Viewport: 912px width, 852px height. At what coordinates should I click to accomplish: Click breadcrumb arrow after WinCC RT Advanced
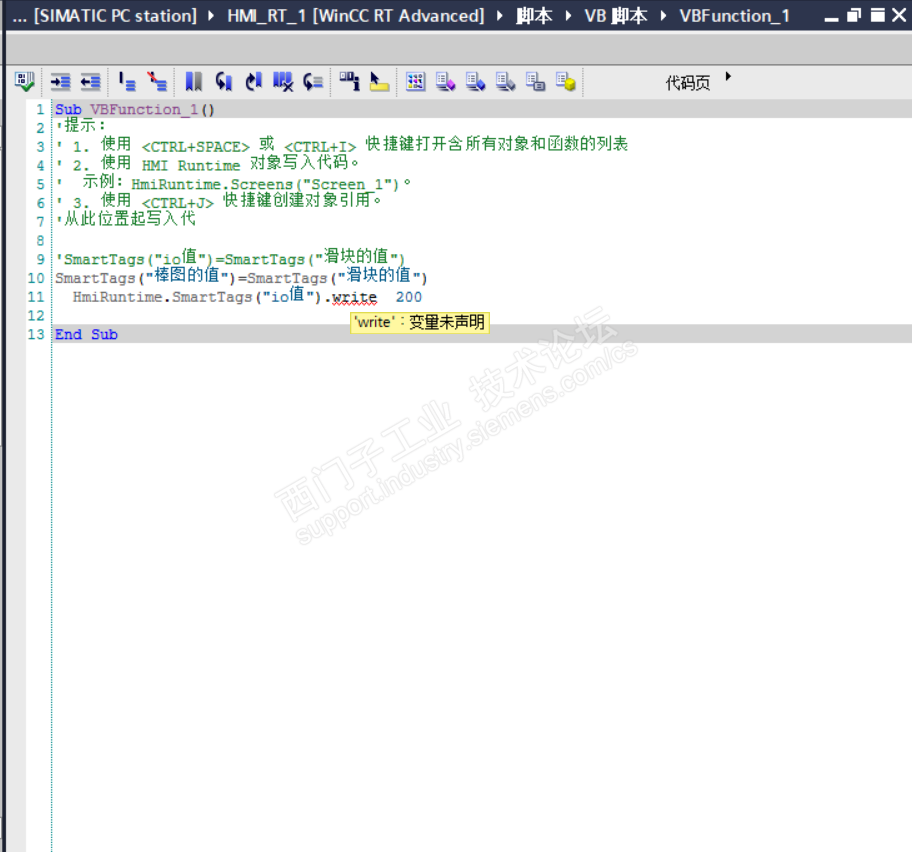point(500,15)
